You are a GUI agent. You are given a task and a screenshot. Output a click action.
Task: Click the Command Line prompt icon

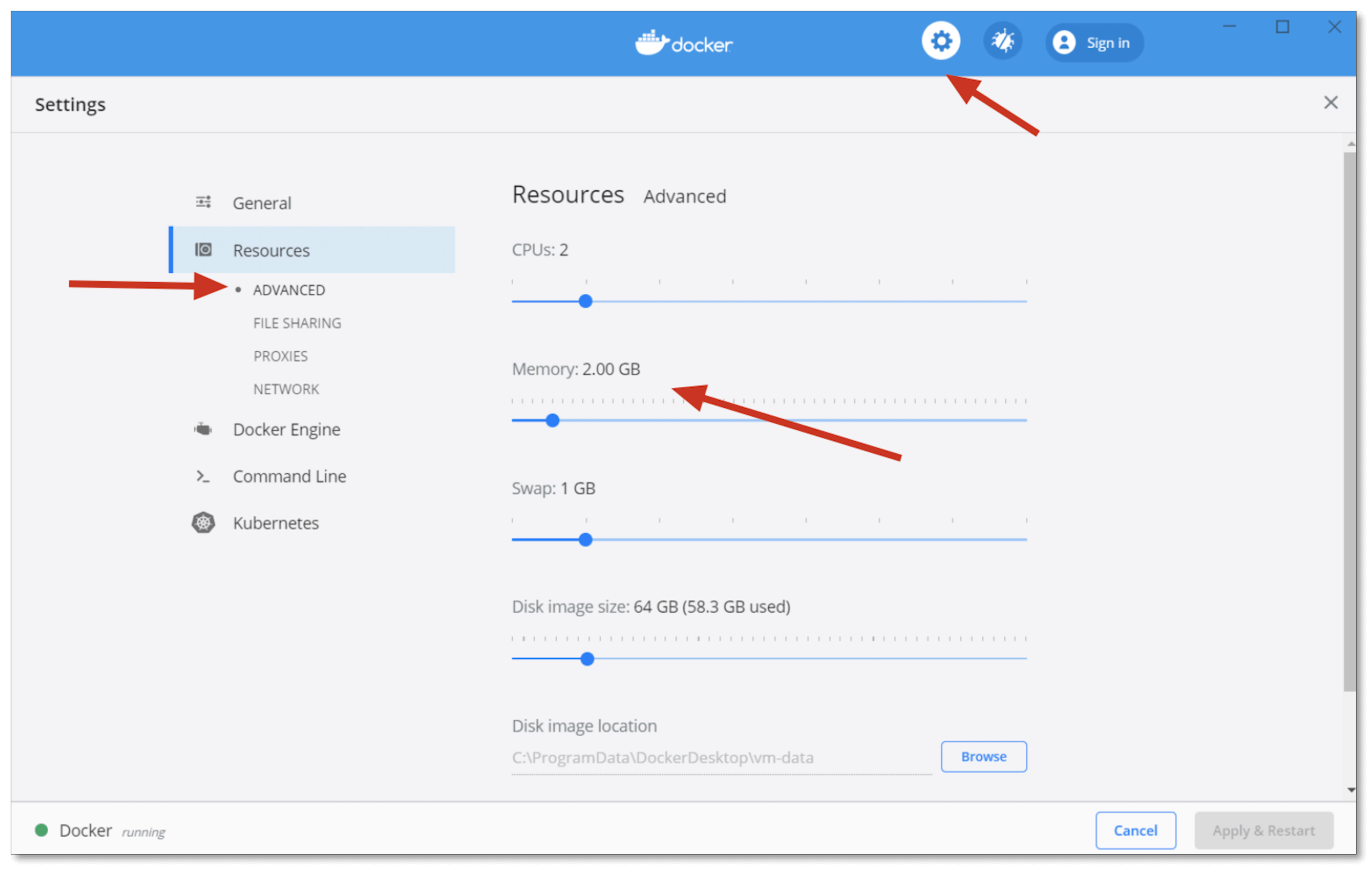(x=203, y=476)
